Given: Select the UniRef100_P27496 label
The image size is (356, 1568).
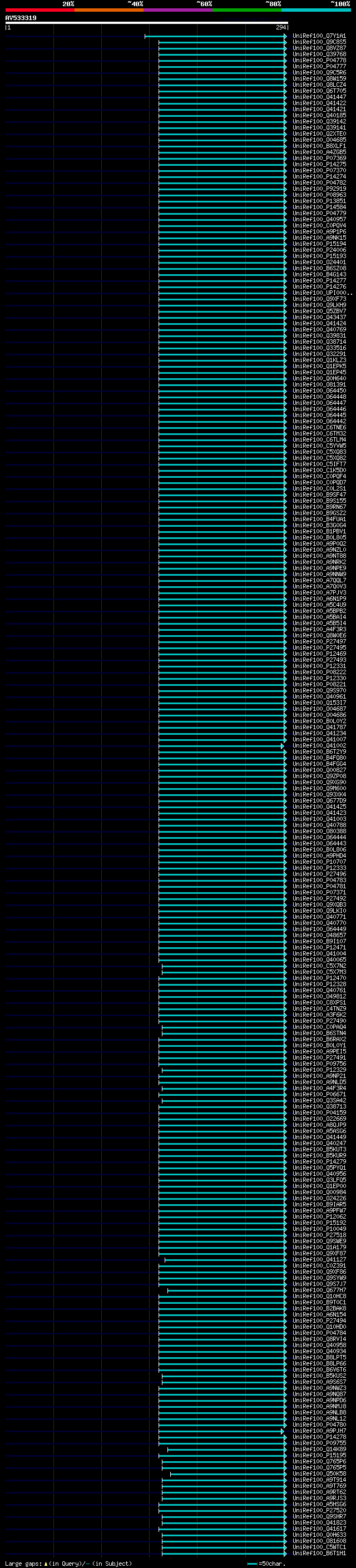Looking at the screenshot, I should click(x=319, y=874).
